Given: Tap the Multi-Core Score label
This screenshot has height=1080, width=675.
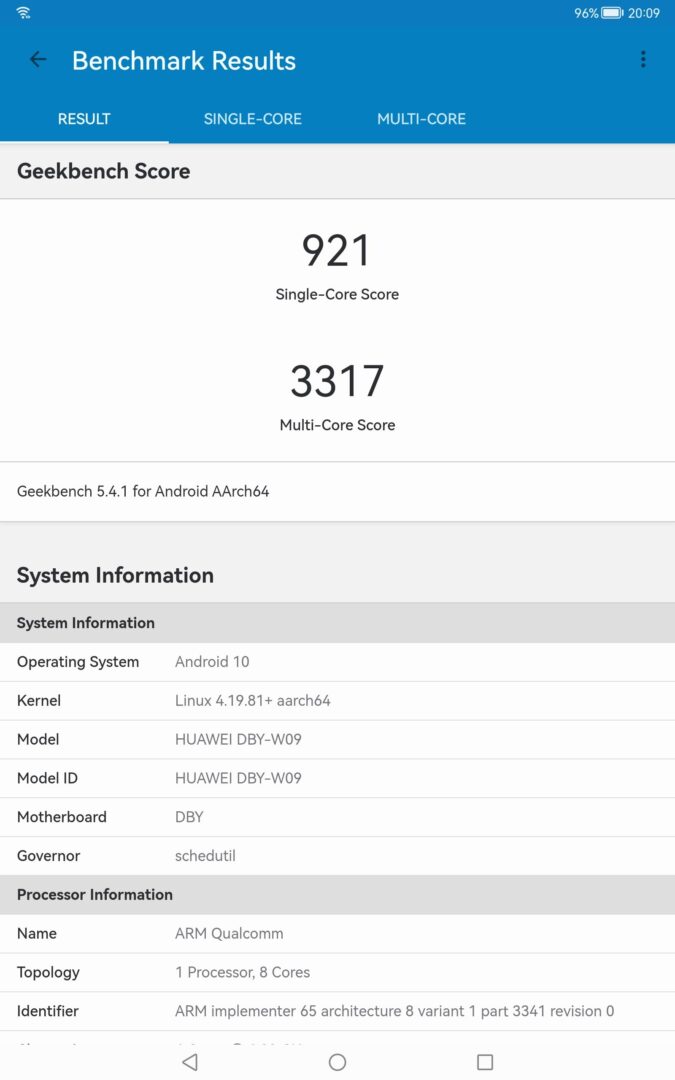Looking at the screenshot, I should click(337, 425).
